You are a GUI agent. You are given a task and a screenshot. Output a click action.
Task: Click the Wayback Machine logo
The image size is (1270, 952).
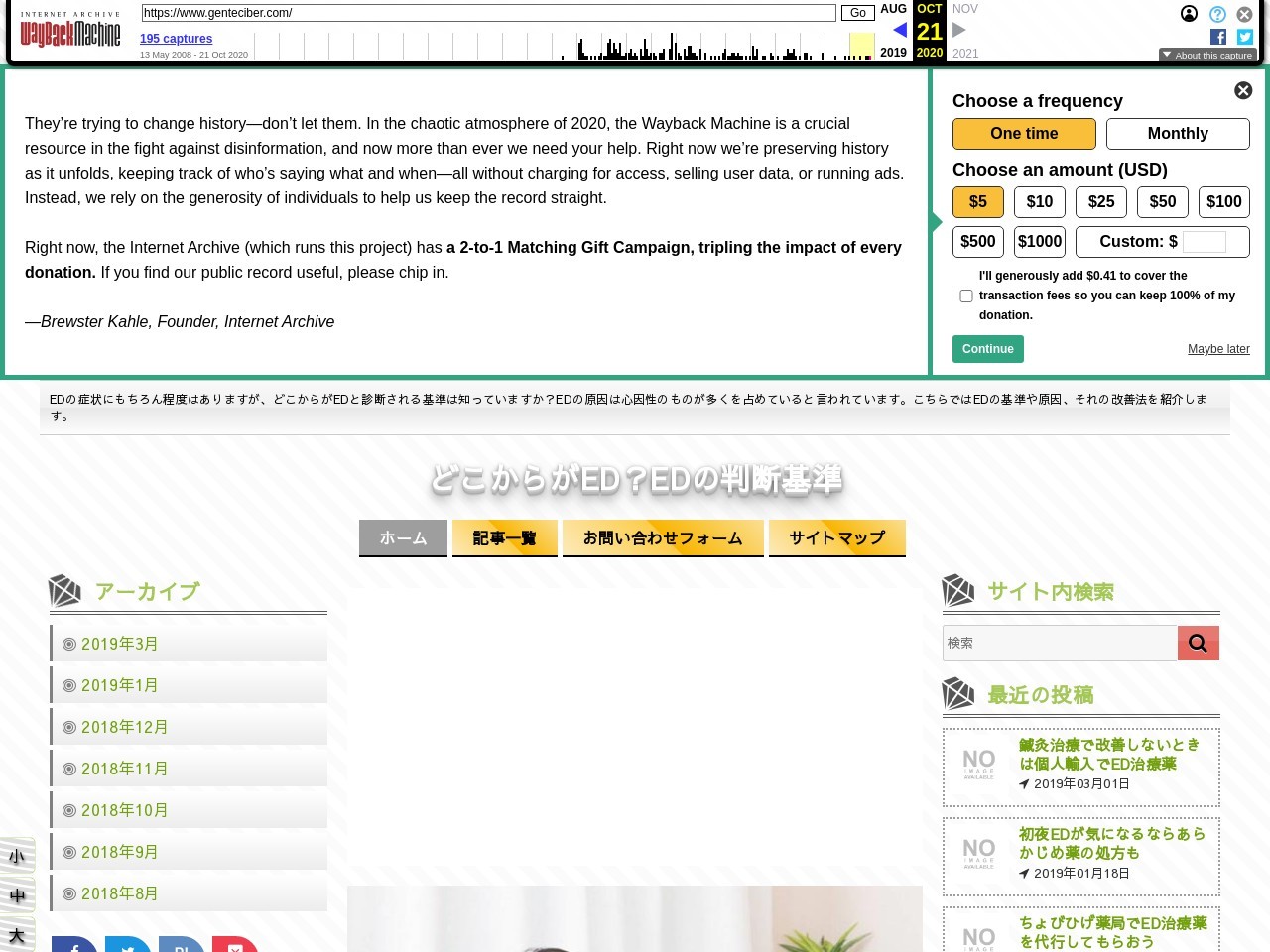[x=69, y=34]
